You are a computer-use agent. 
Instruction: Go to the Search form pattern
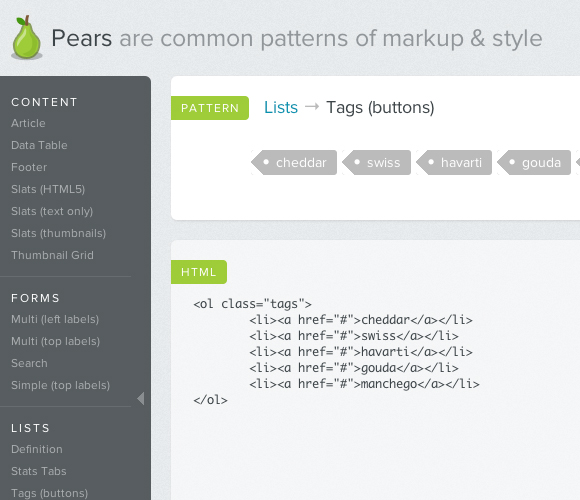click(x=29, y=363)
